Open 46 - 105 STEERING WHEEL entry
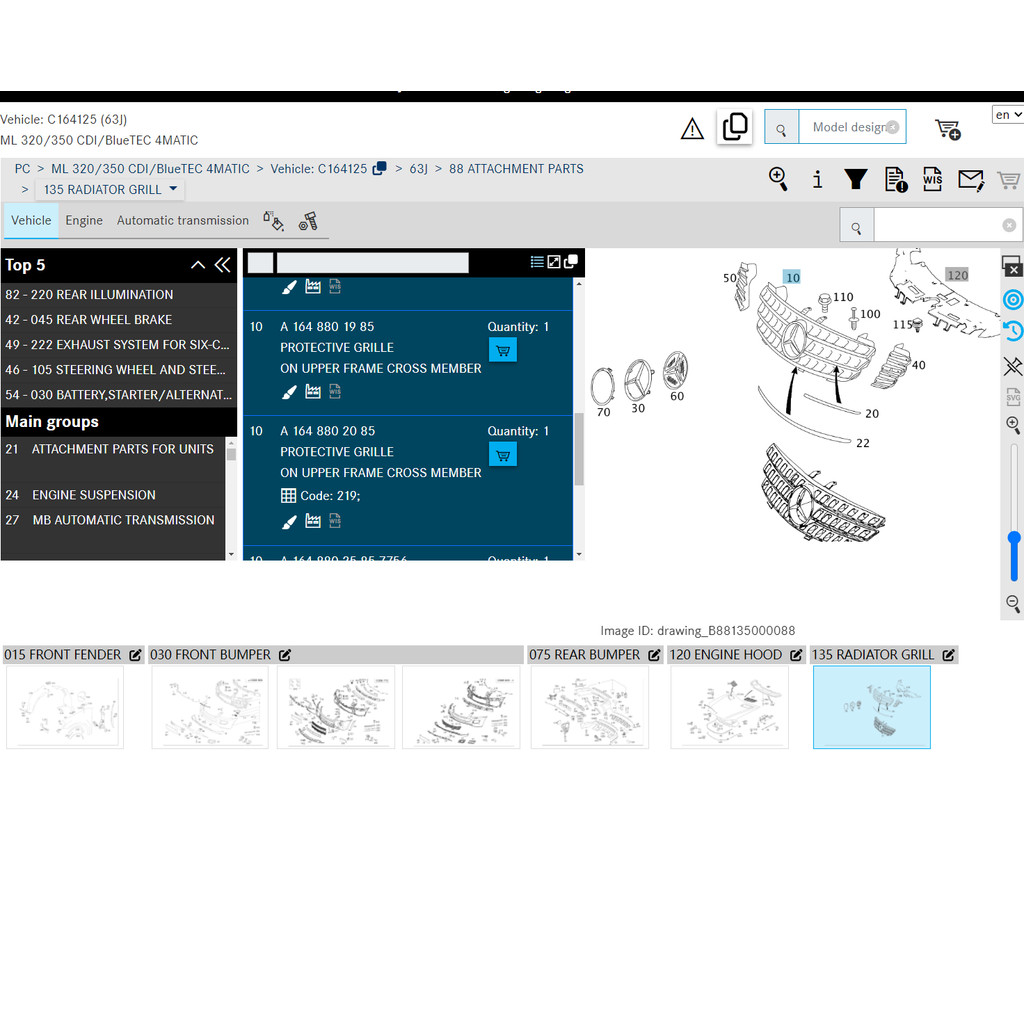The width and height of the screenshot is (1024, 1024). 118,370
